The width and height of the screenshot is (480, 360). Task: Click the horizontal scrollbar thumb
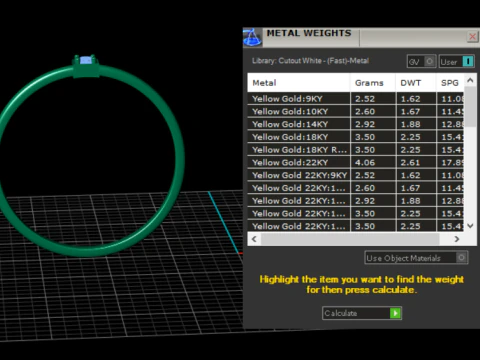[x=350, y=239]
